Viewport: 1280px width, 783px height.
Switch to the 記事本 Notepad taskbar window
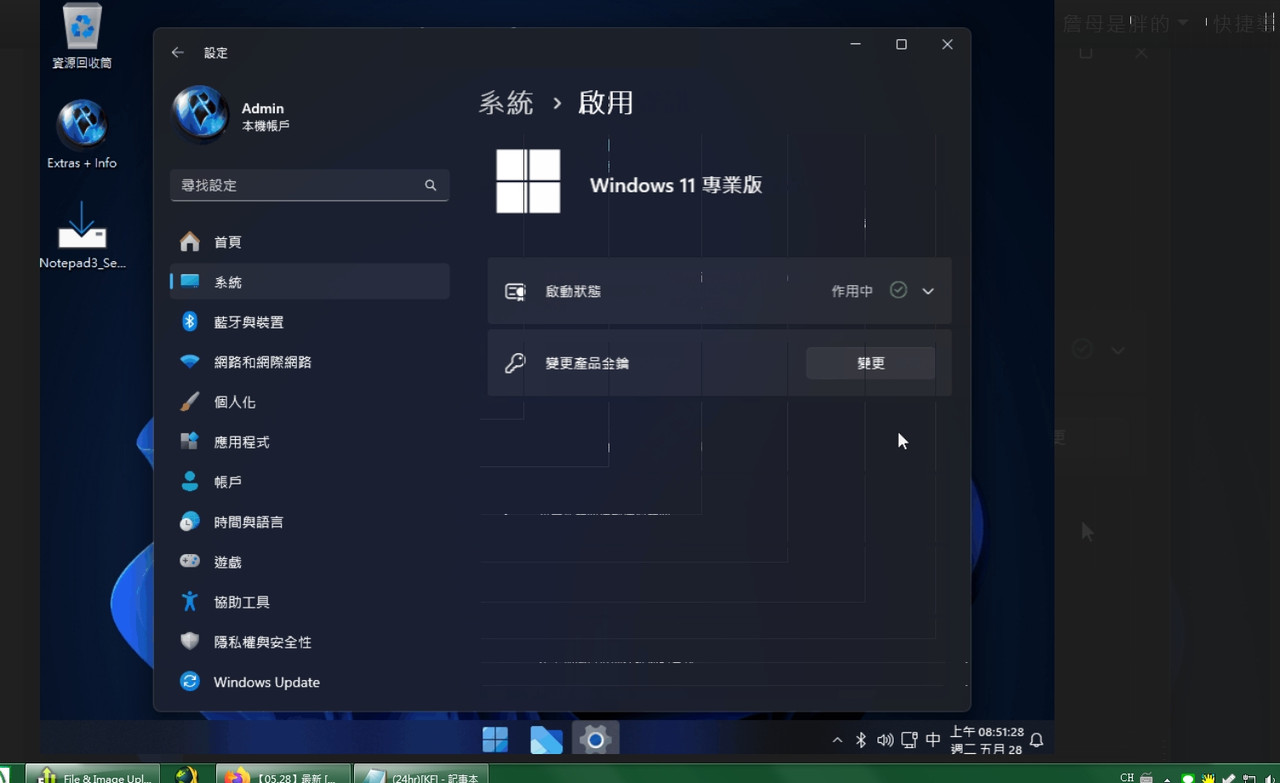click(x=421, y=776)
